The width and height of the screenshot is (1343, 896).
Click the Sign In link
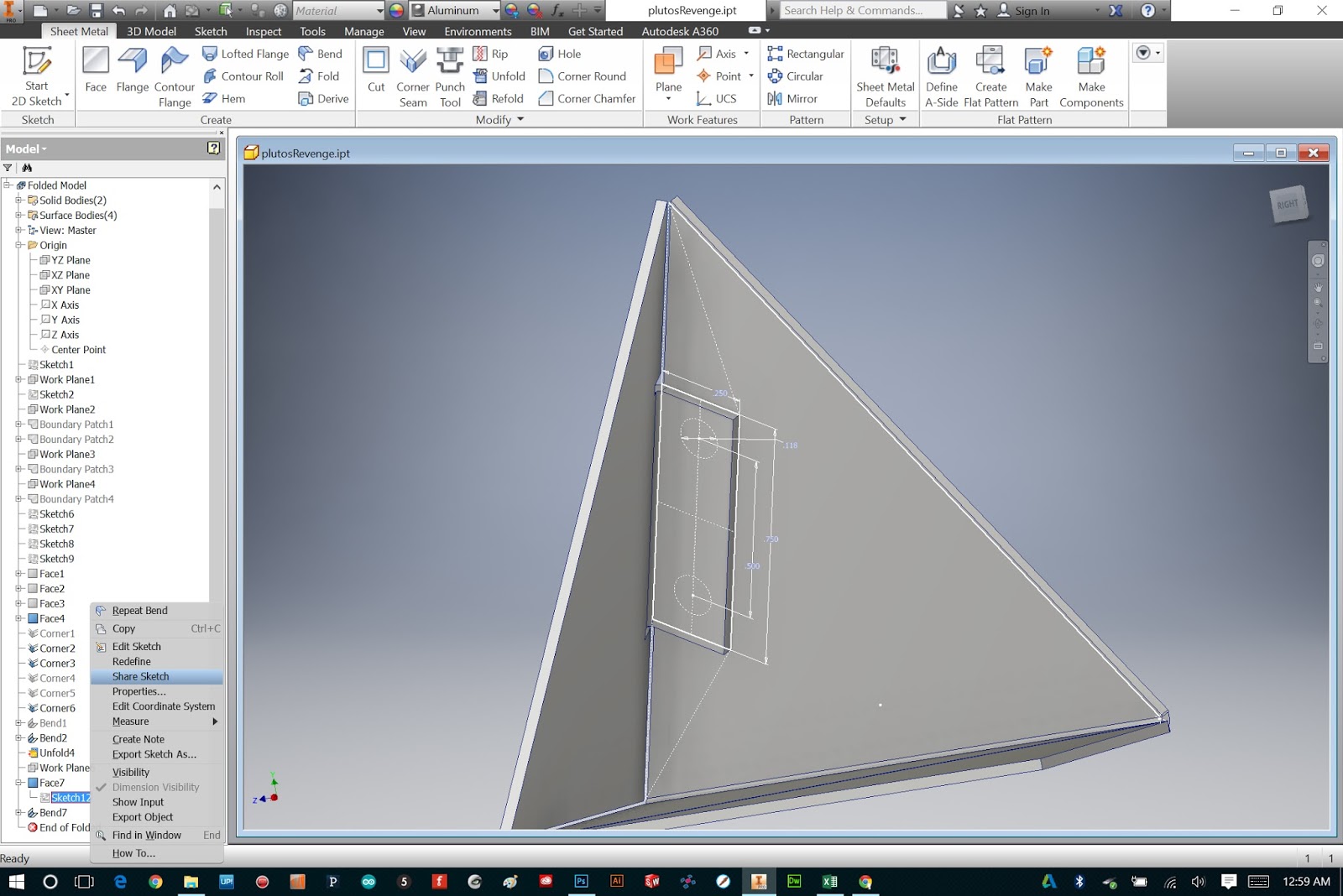1031,10
